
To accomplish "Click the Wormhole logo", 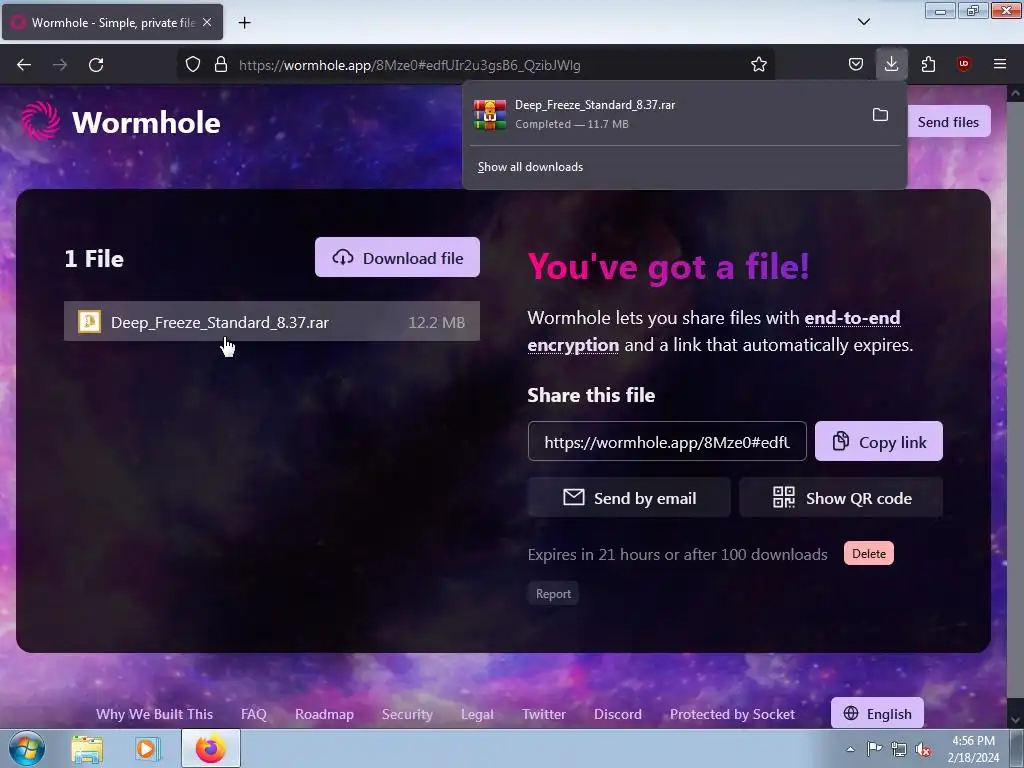I will click(120, 121).
